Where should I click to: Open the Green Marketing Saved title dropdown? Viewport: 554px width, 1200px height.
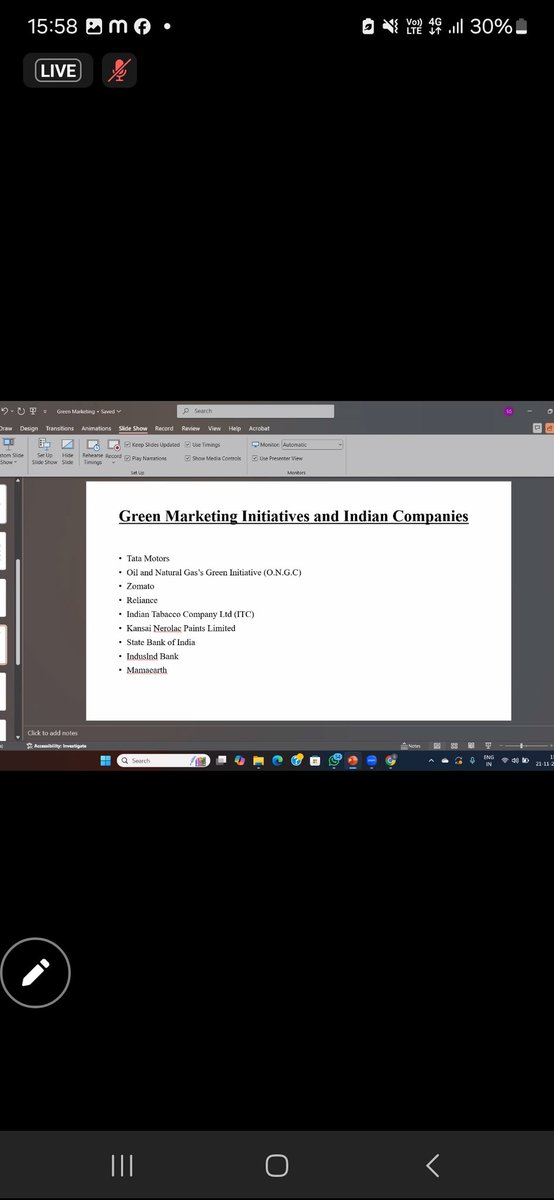[x=88, y=411]
